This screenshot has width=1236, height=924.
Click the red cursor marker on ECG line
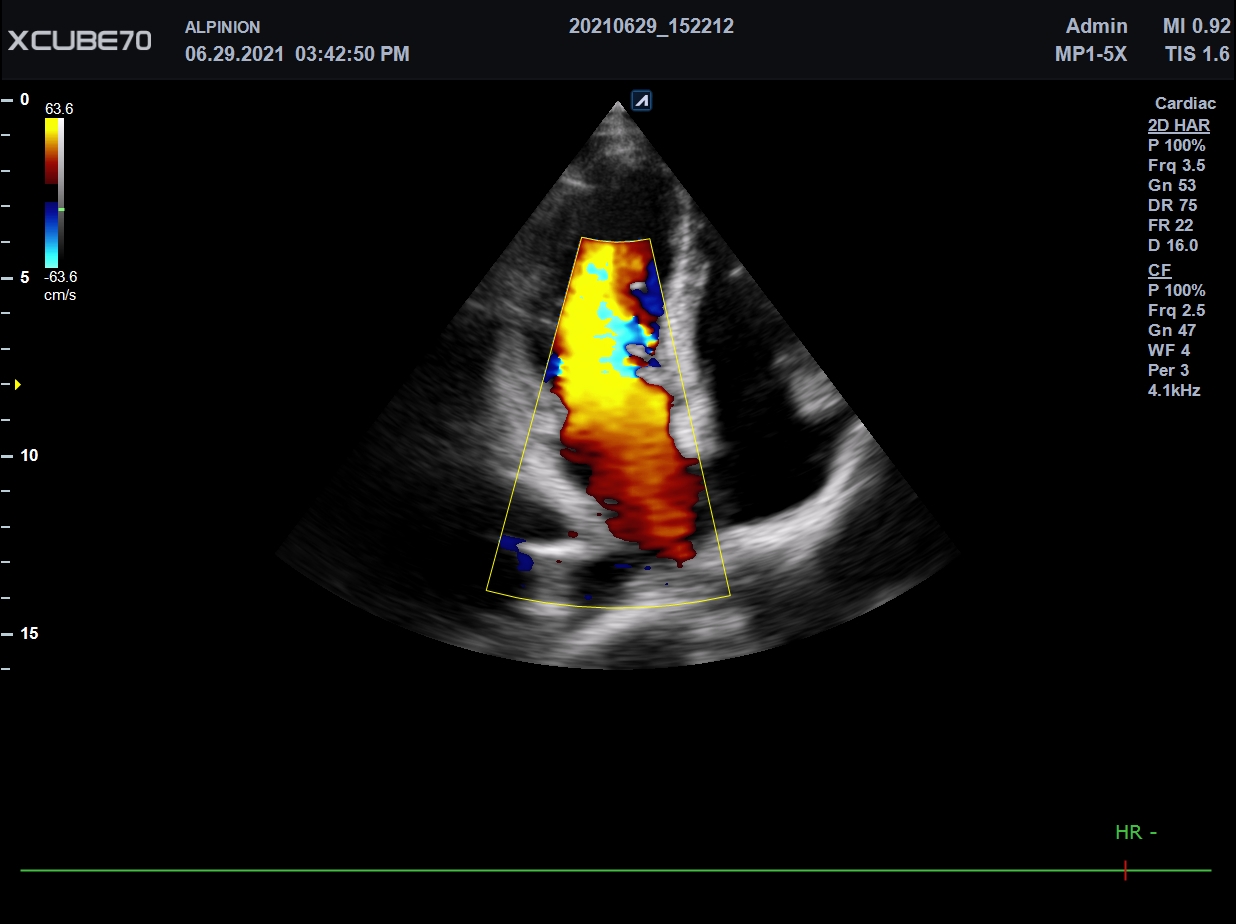click(1125, 870)
